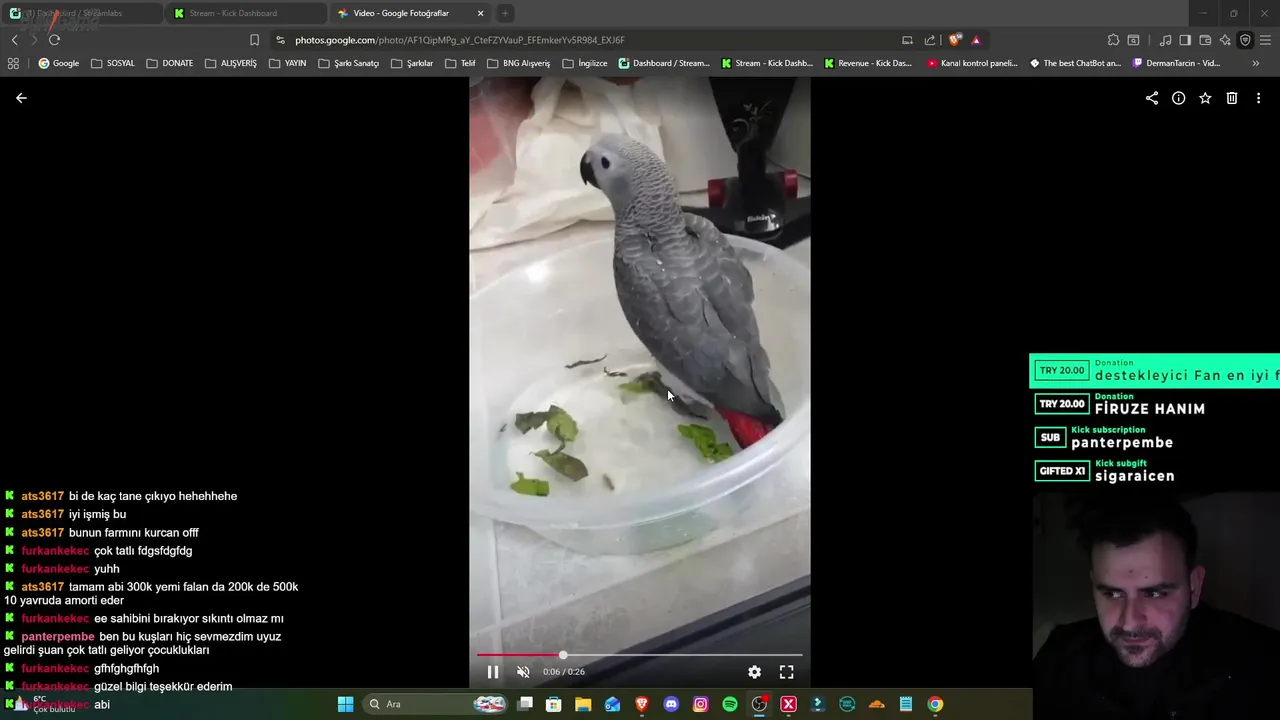
Task: Click the video progress bar
Action: point(640,655)
